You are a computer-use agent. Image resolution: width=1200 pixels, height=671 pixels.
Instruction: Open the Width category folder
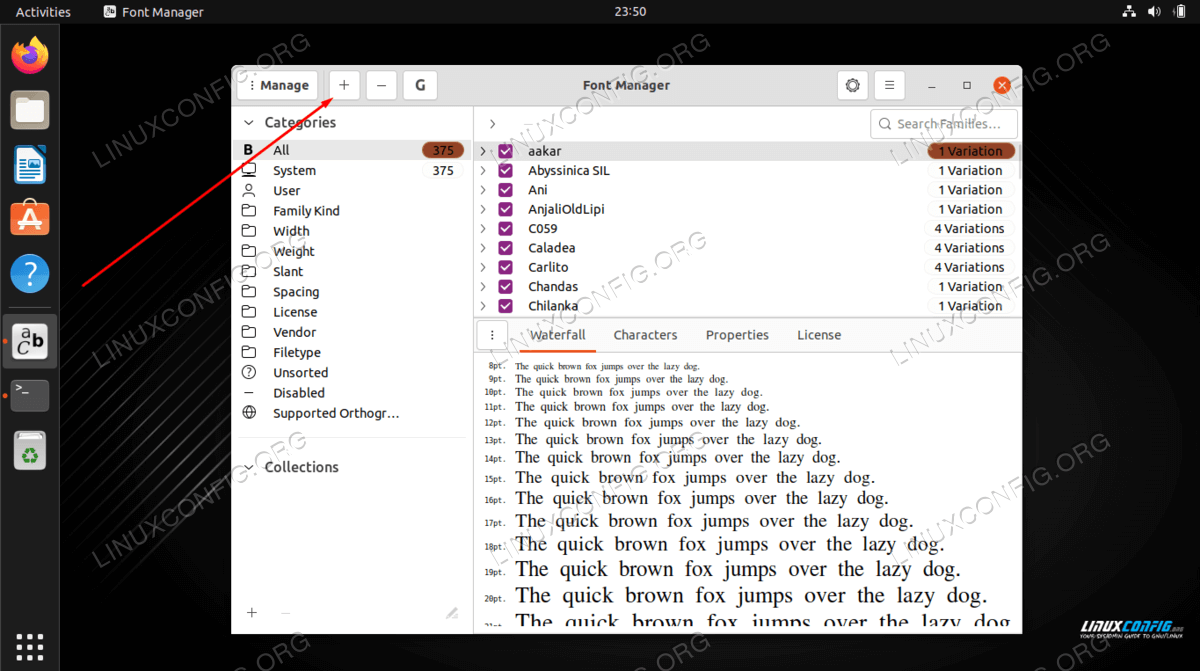pyautogui.click(x=351, y=231)
